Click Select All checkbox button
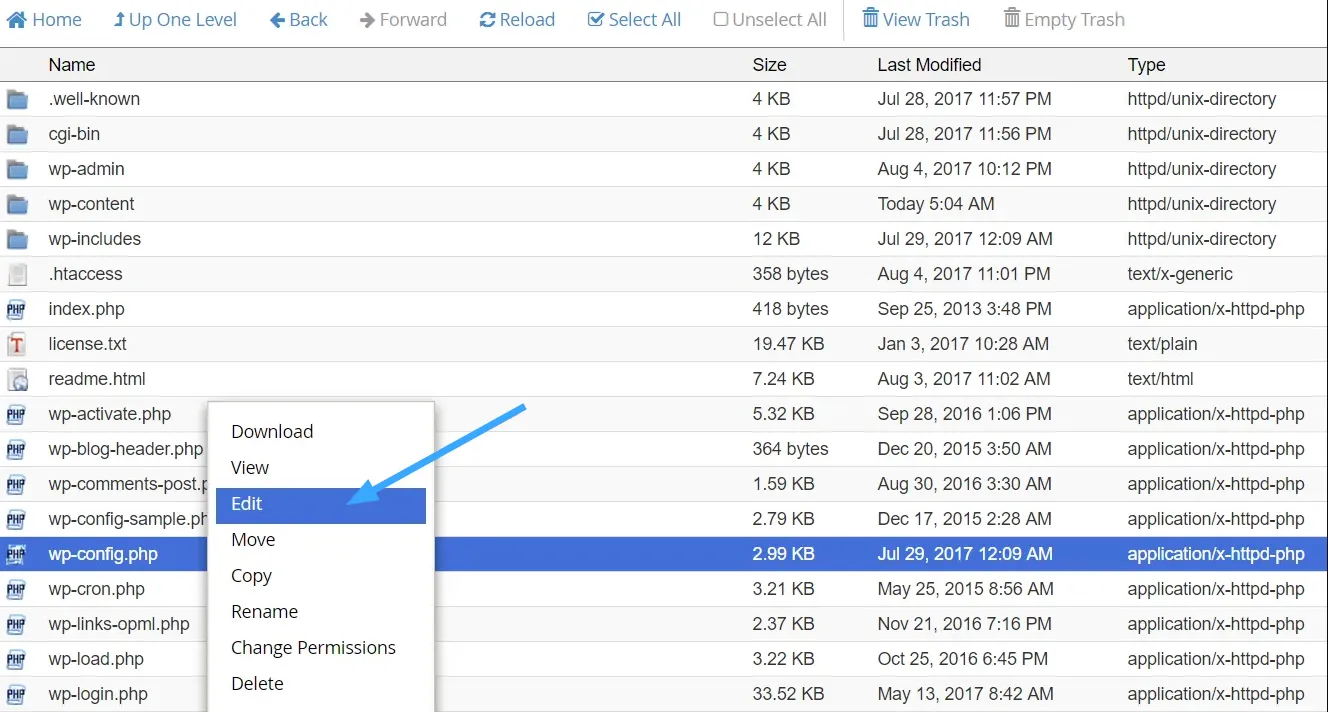The image size is (1328, 712). [634, 19]
